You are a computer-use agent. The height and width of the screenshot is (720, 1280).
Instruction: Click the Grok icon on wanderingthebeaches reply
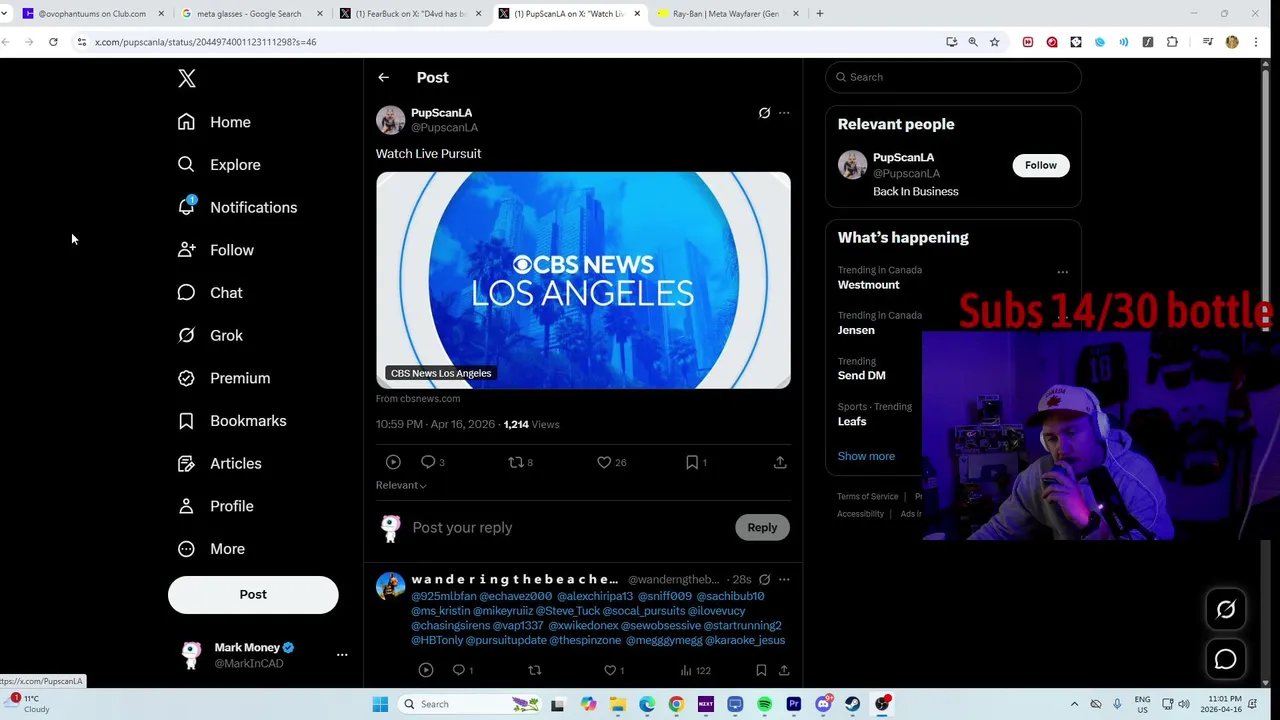coord(764,579)
